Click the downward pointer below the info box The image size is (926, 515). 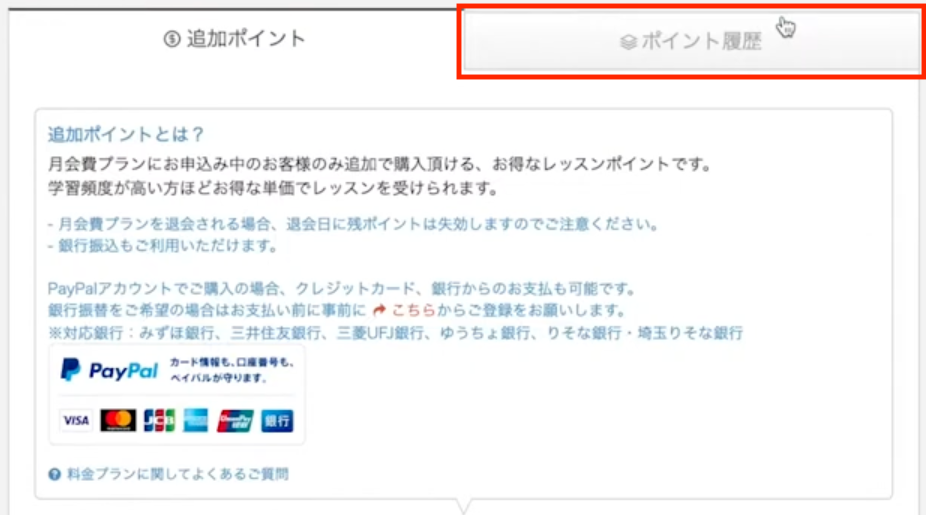pyautogui.click(x=464, y=506)
